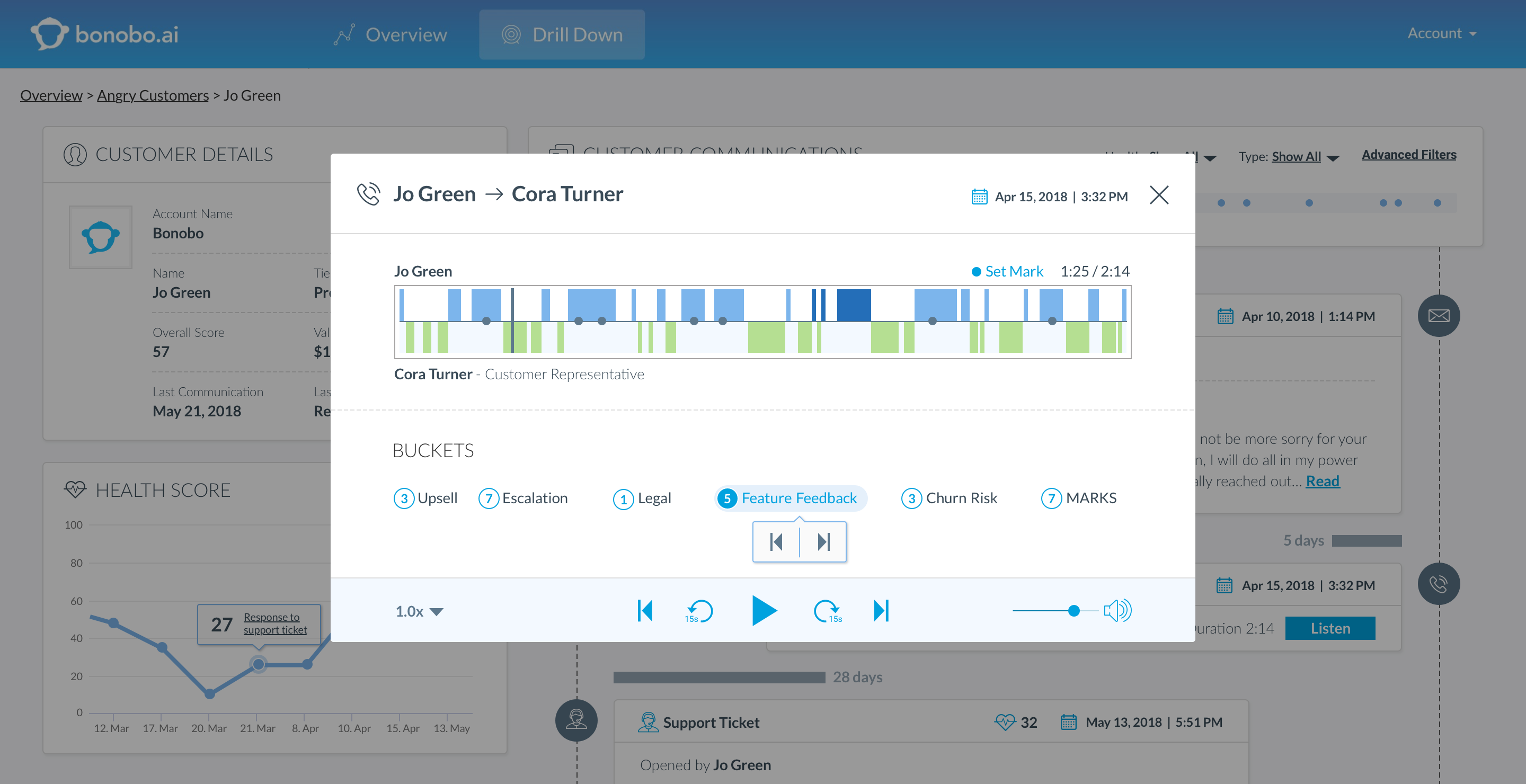Jump to start of call recording
Image resolution: width=1526 pixels, height=784 pixels.
[x=645, y=610]
